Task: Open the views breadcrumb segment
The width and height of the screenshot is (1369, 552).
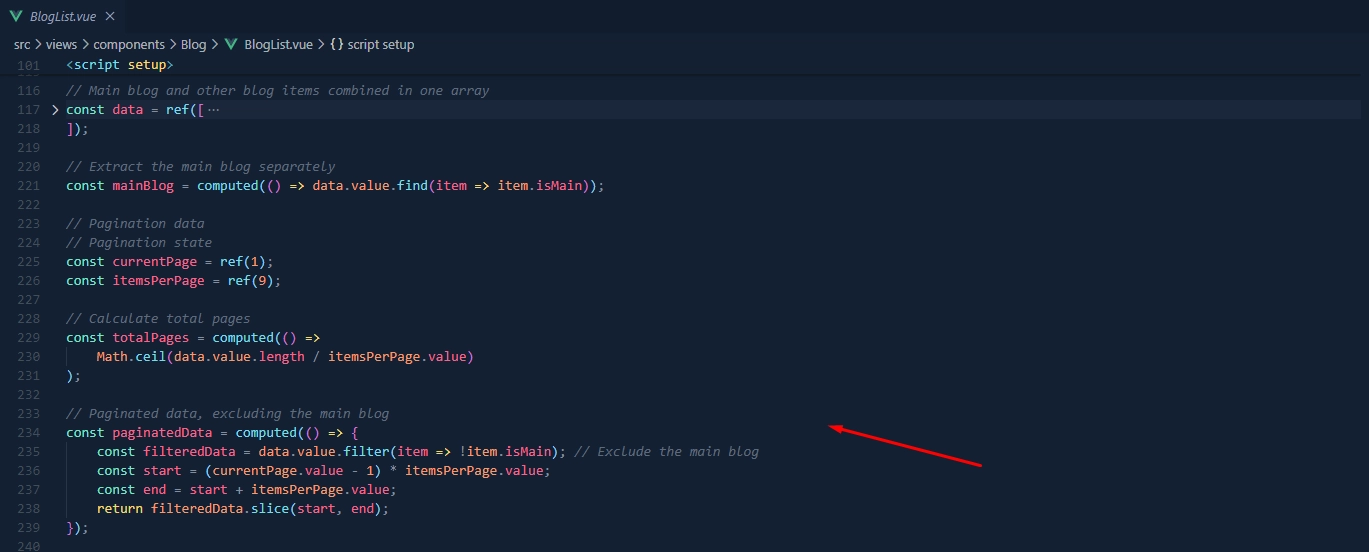Action: point(62,45)
